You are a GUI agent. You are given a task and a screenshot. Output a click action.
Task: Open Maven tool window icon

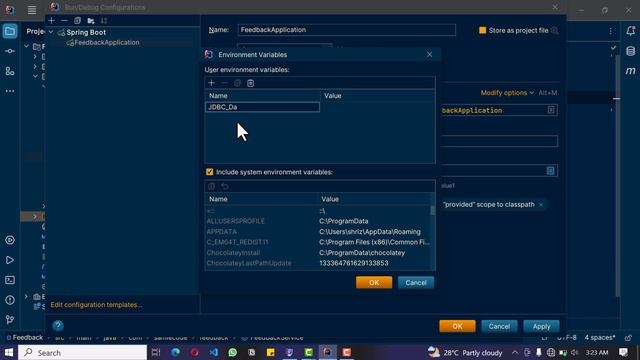point(630,71)
